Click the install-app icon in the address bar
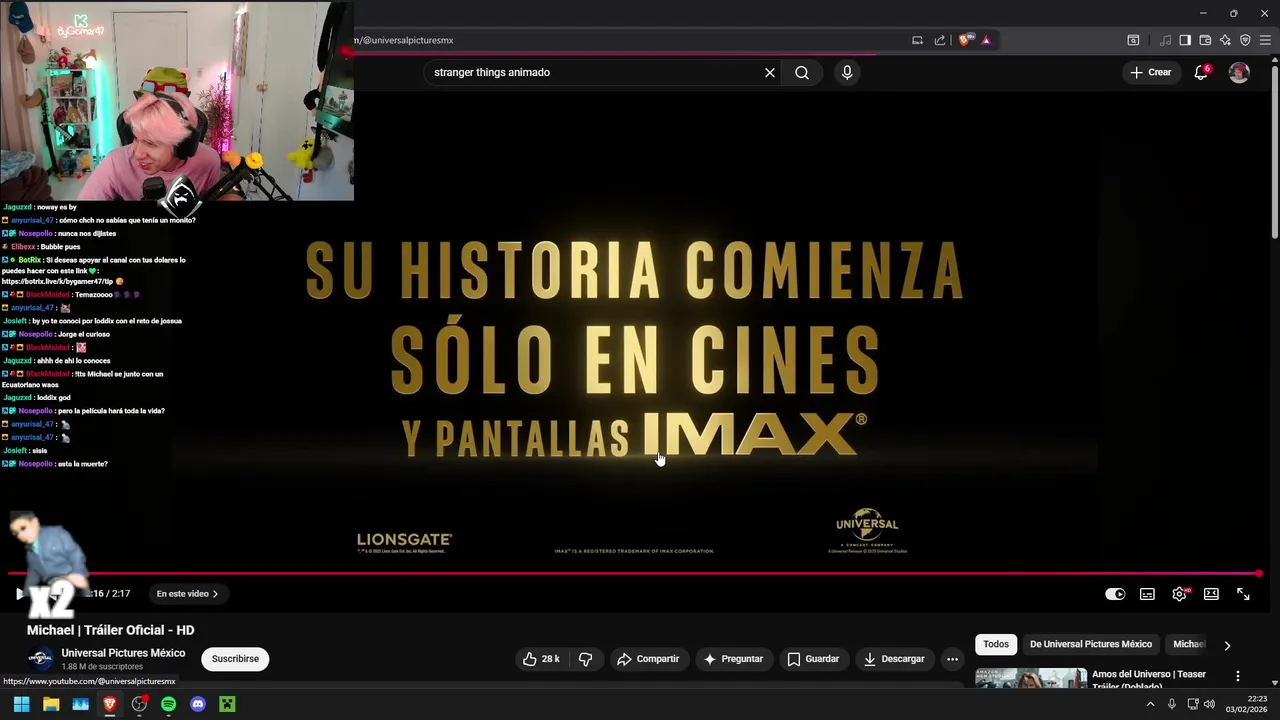This screenshot has height=720, width=1280. (917, 40)
